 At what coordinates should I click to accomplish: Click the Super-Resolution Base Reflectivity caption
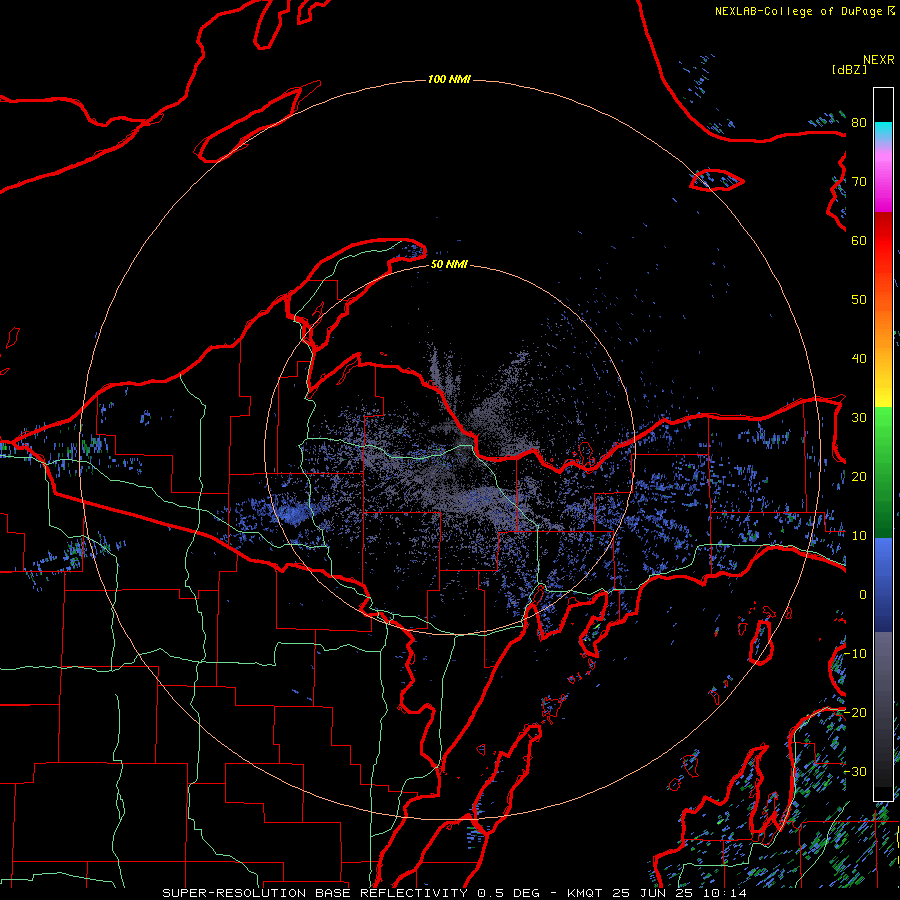(x=454, y=893)
